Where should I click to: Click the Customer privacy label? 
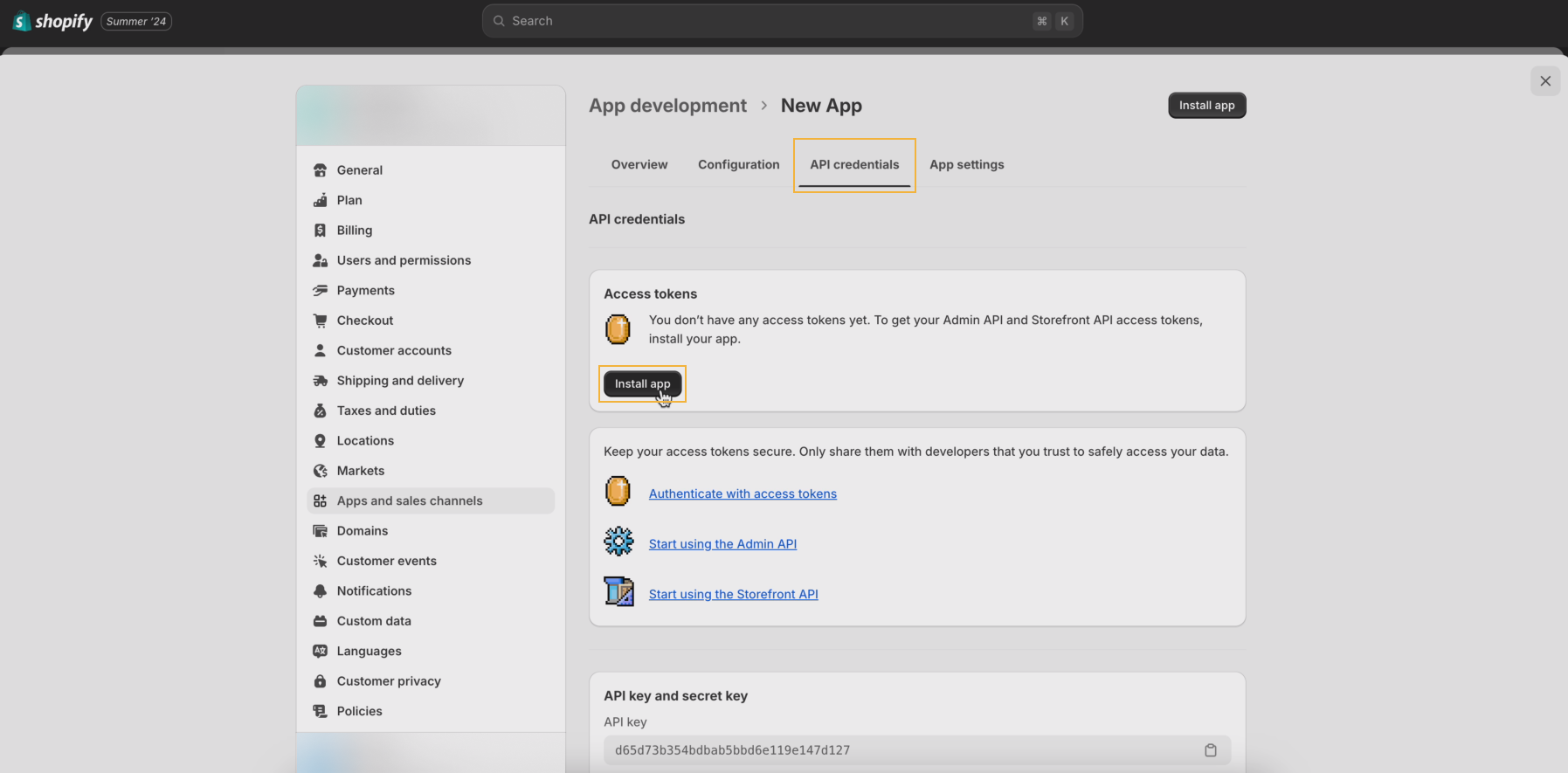coord(389,681)
